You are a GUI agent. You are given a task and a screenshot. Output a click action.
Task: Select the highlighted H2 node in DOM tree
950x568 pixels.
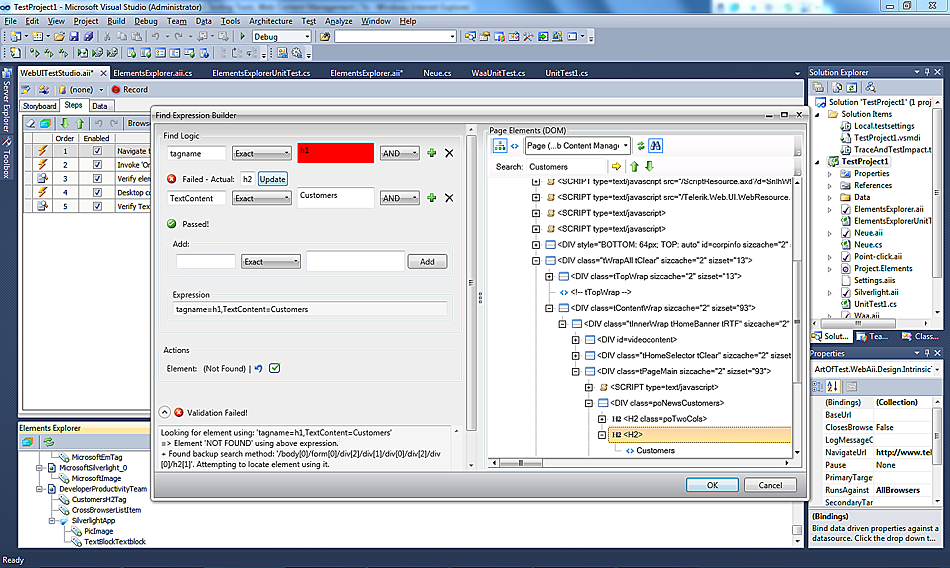pos(701,435)
